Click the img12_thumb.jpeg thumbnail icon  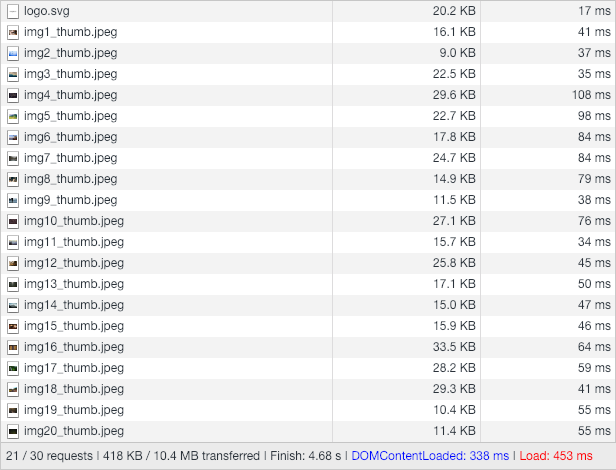coord(13,263)
